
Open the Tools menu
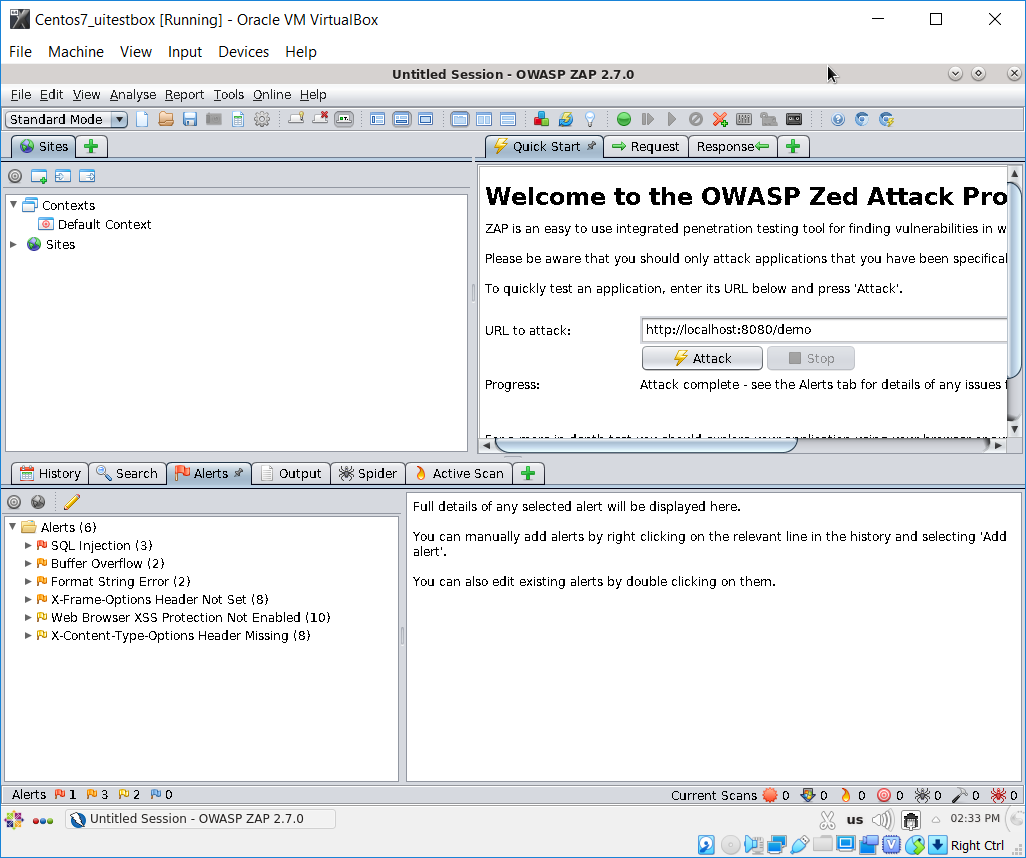pyautogui.click(x=228, y=95)
